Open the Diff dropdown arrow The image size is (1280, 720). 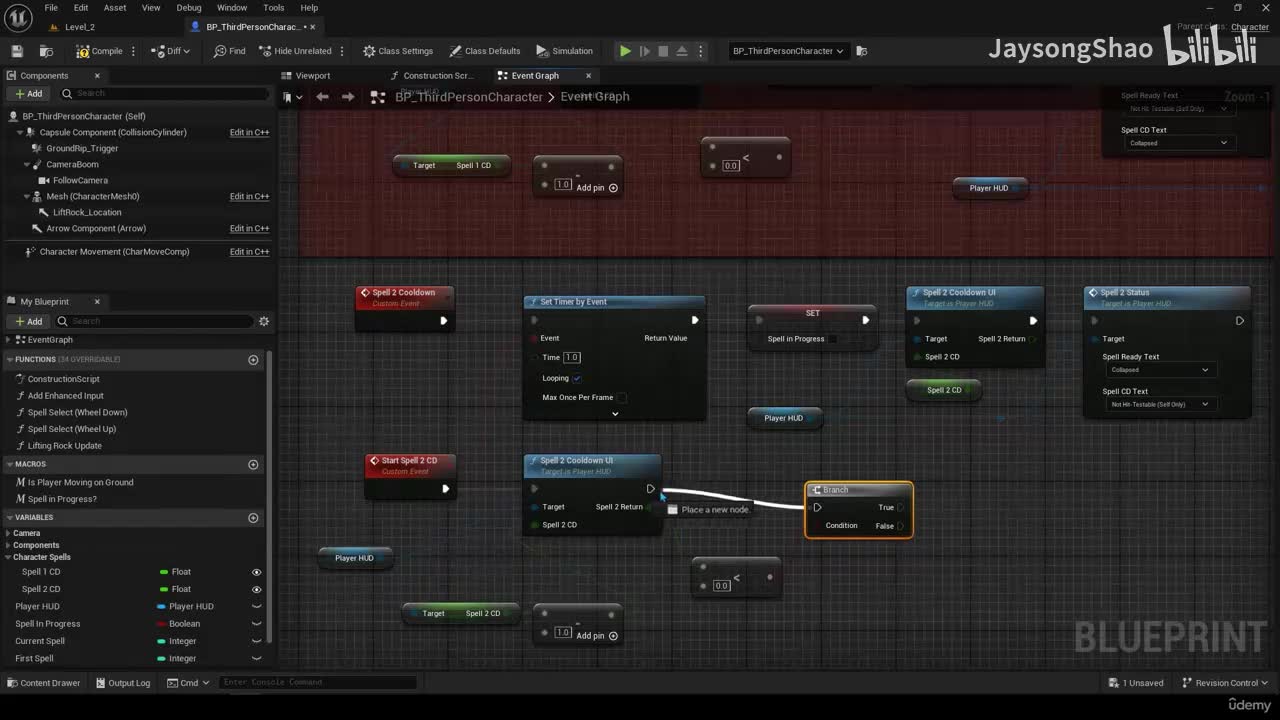(189, 51)
